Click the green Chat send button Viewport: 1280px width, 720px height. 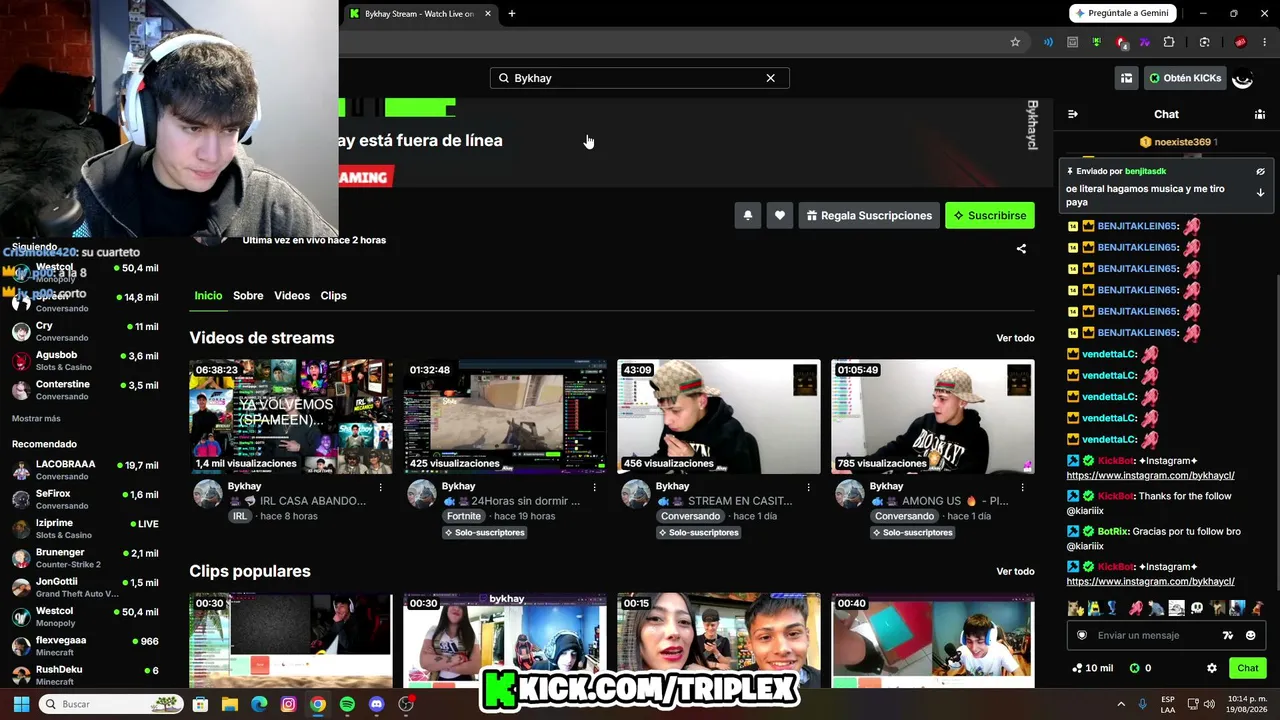coord(1248,668)
